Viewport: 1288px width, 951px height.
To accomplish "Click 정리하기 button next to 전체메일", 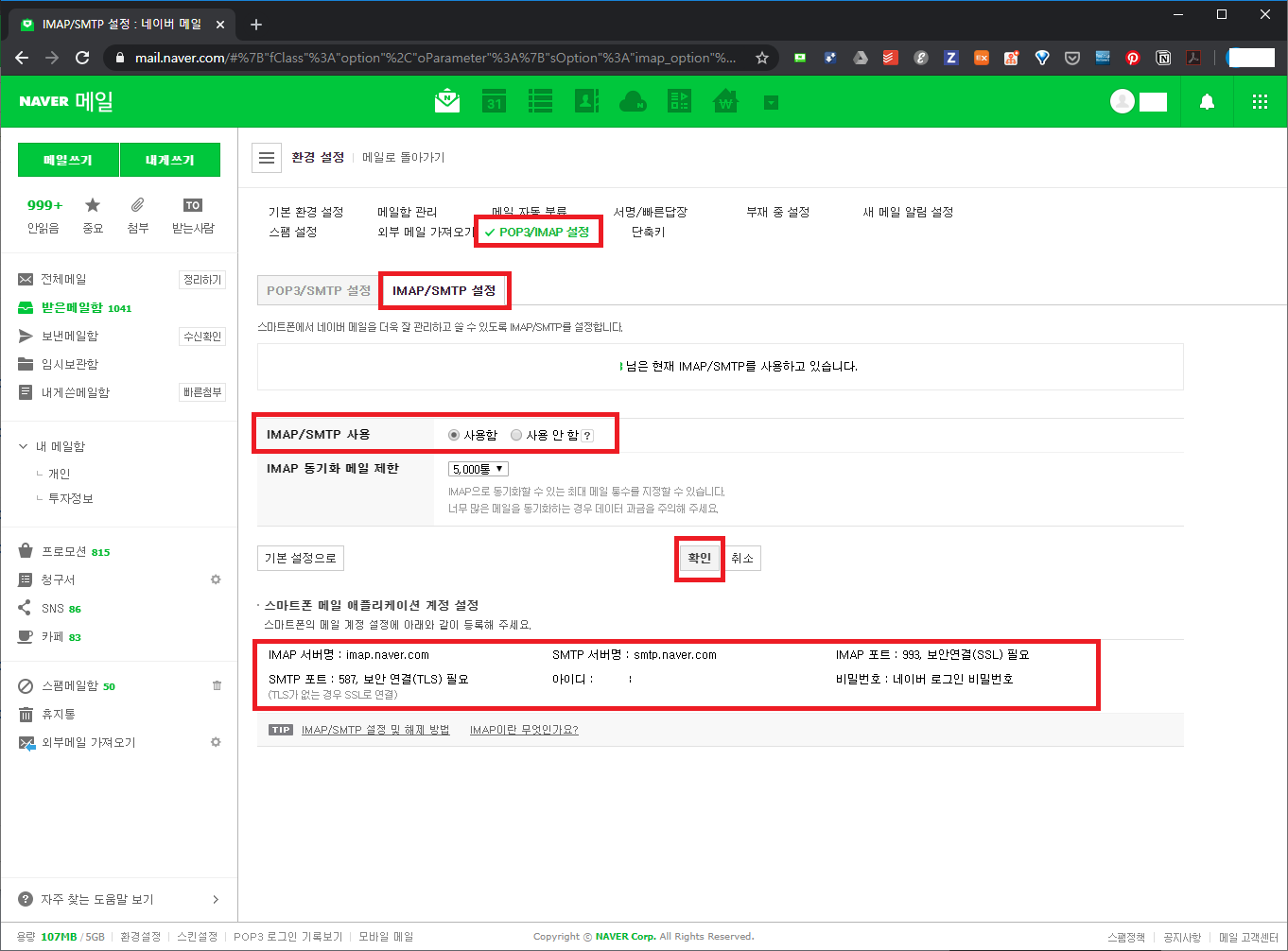I will (x=202, y=280).
